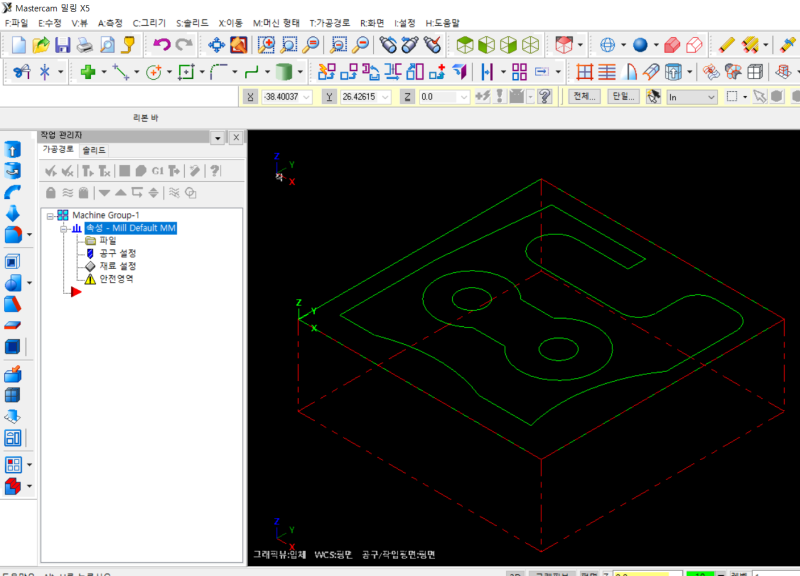Viewport: 800px width, 576px height.
Task: Click the 단일 button in the status bar
Action: (x=624, y=96)
